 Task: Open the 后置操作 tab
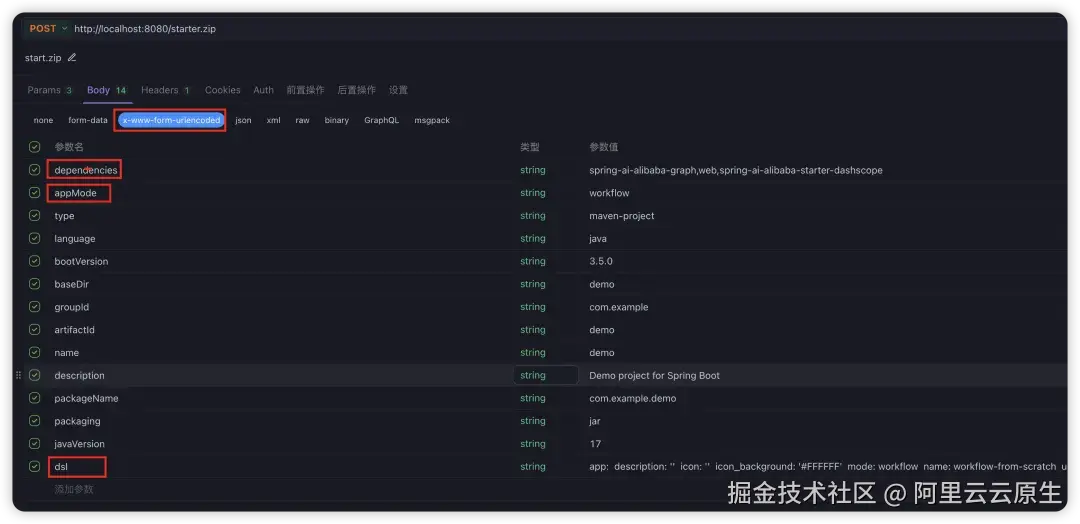pos(357,90)
